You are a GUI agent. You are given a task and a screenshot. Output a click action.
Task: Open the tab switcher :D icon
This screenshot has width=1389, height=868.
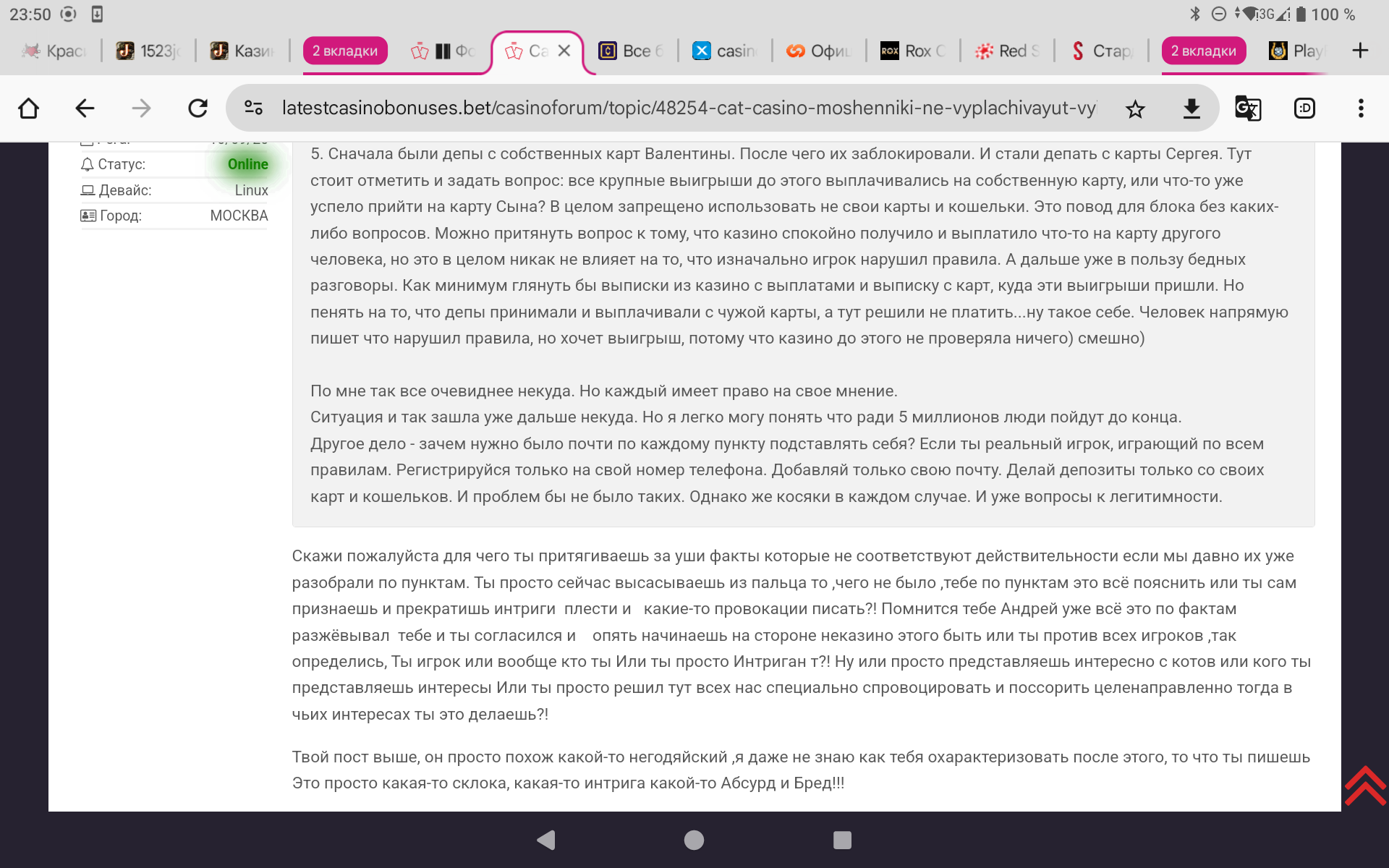pos(1304,109)
